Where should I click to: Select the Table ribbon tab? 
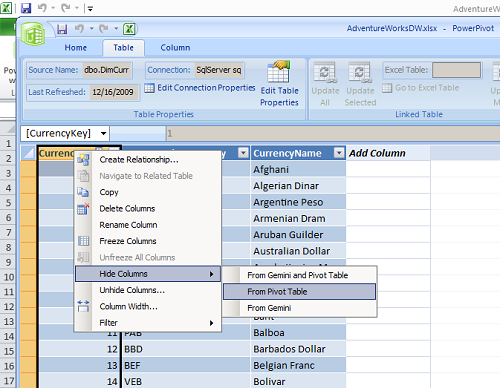point(123,48)
